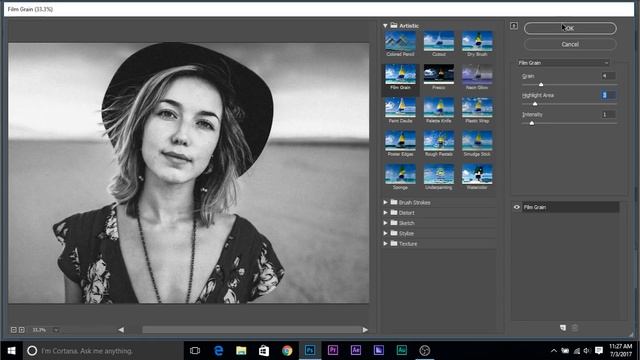640x360 pixels.
Task: Show hidden system tray icons
Action: click(554, 351)
